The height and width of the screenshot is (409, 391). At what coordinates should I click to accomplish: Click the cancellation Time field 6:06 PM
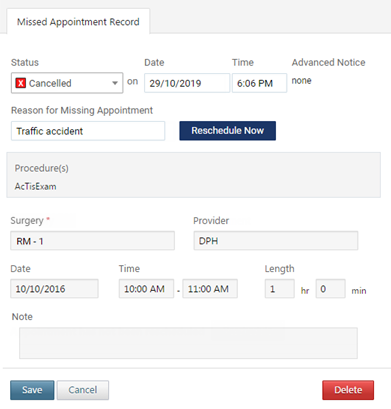(x=259, y=83)
